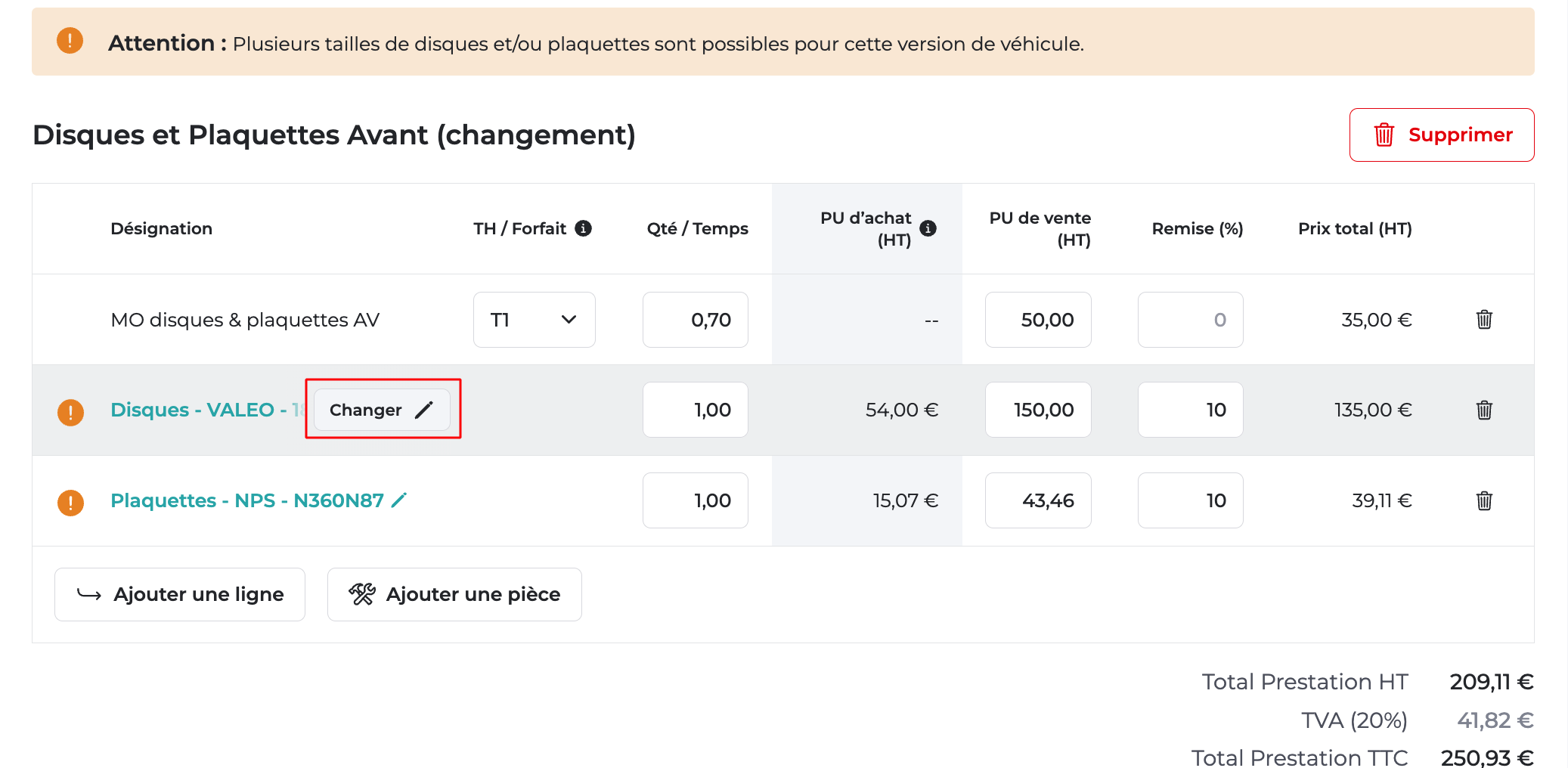Click Ajouter une ligne button
The height and width of the screenshot is (768, 1568).
tap(180, 594)
